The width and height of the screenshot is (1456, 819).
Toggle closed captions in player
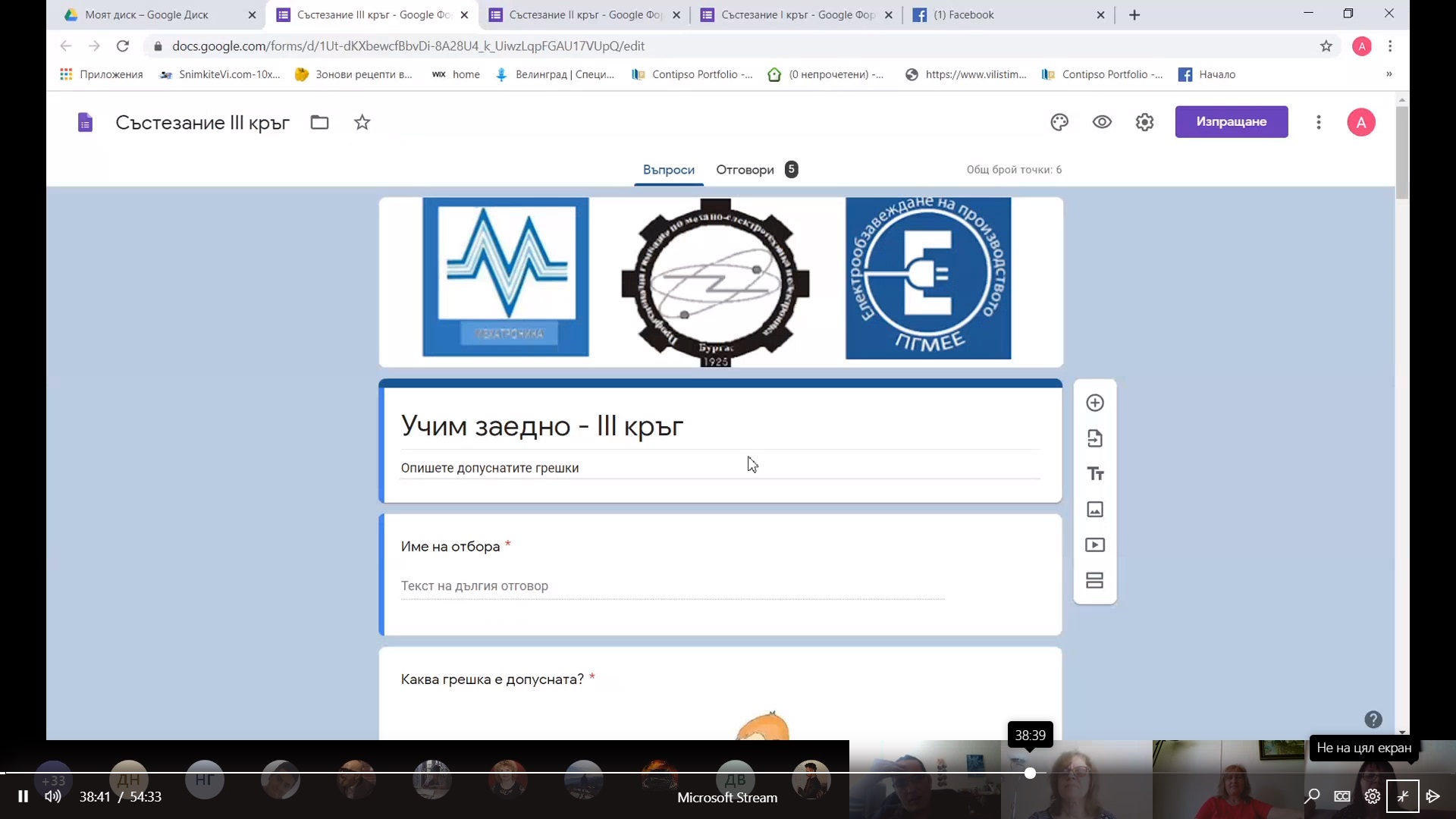(x=1342, y=796)
